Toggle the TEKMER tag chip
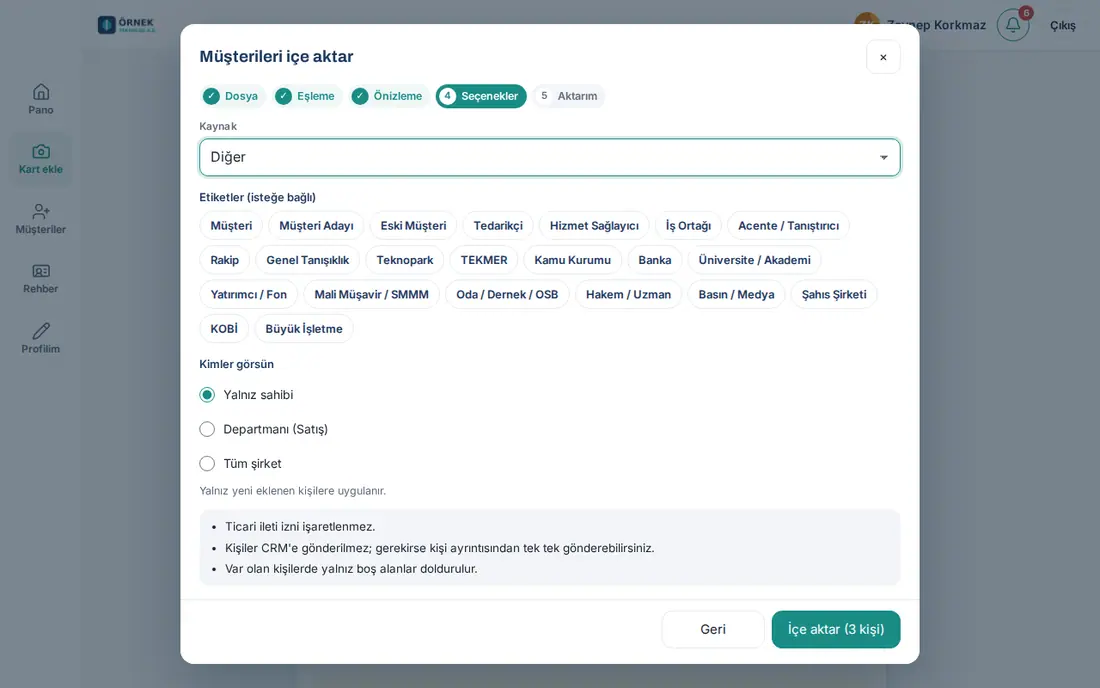 tap(484, 260)
